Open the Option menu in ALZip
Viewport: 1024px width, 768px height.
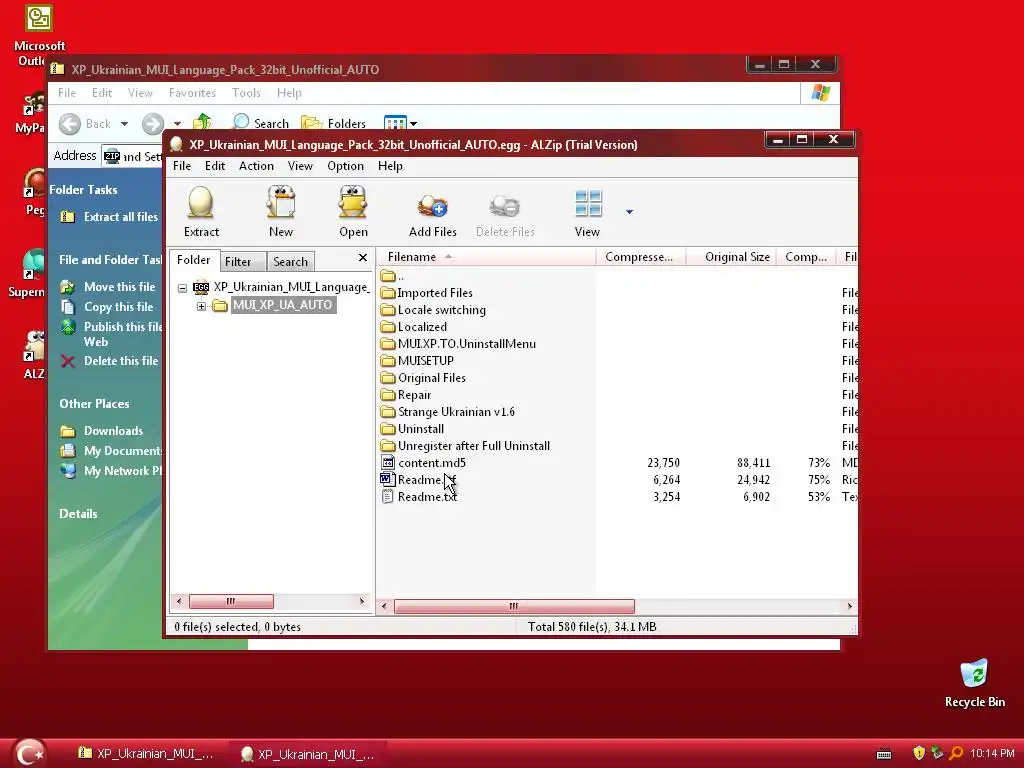(345, 166)
